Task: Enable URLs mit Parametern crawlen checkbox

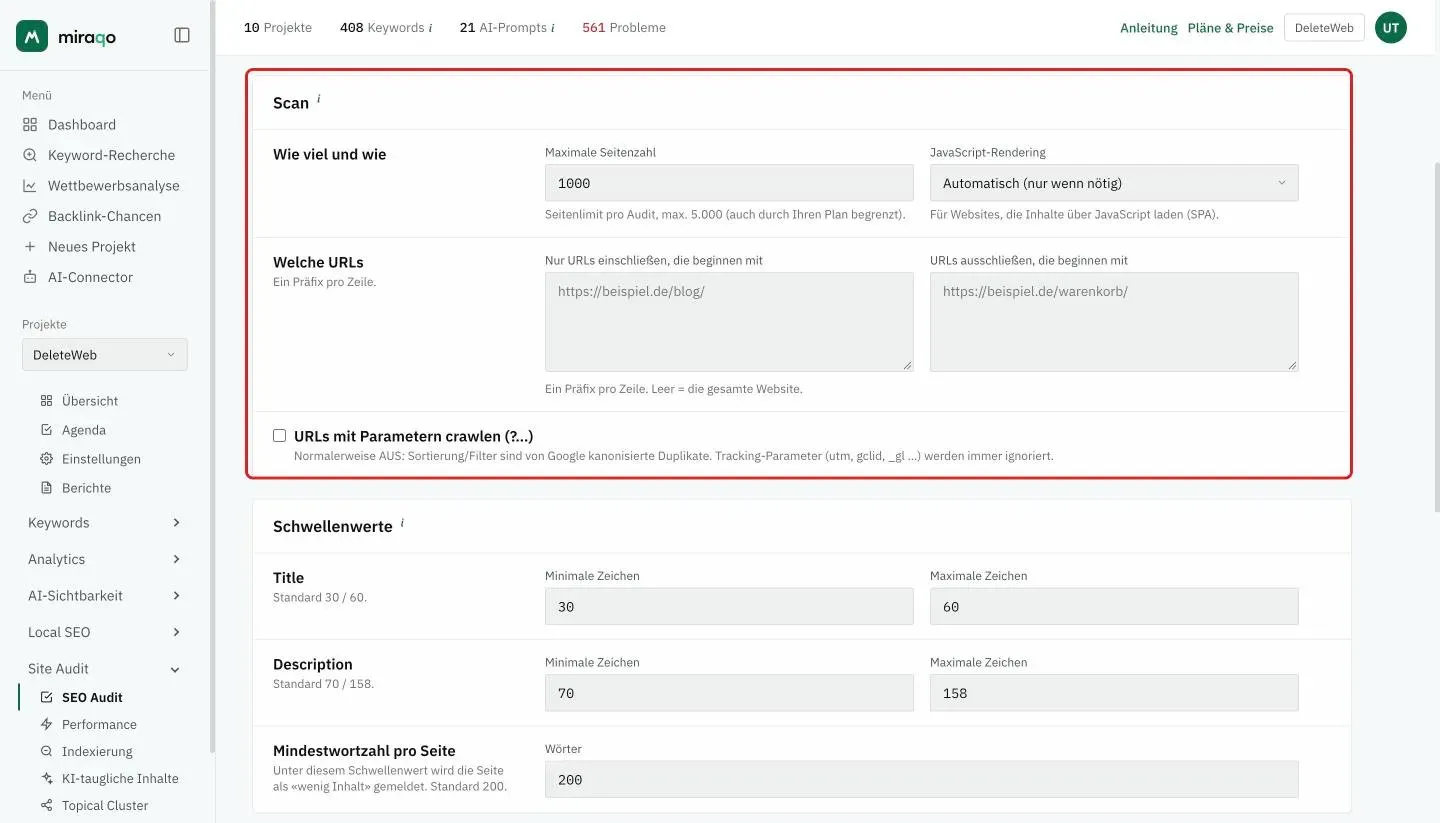Action: click(x=280, y=436)
